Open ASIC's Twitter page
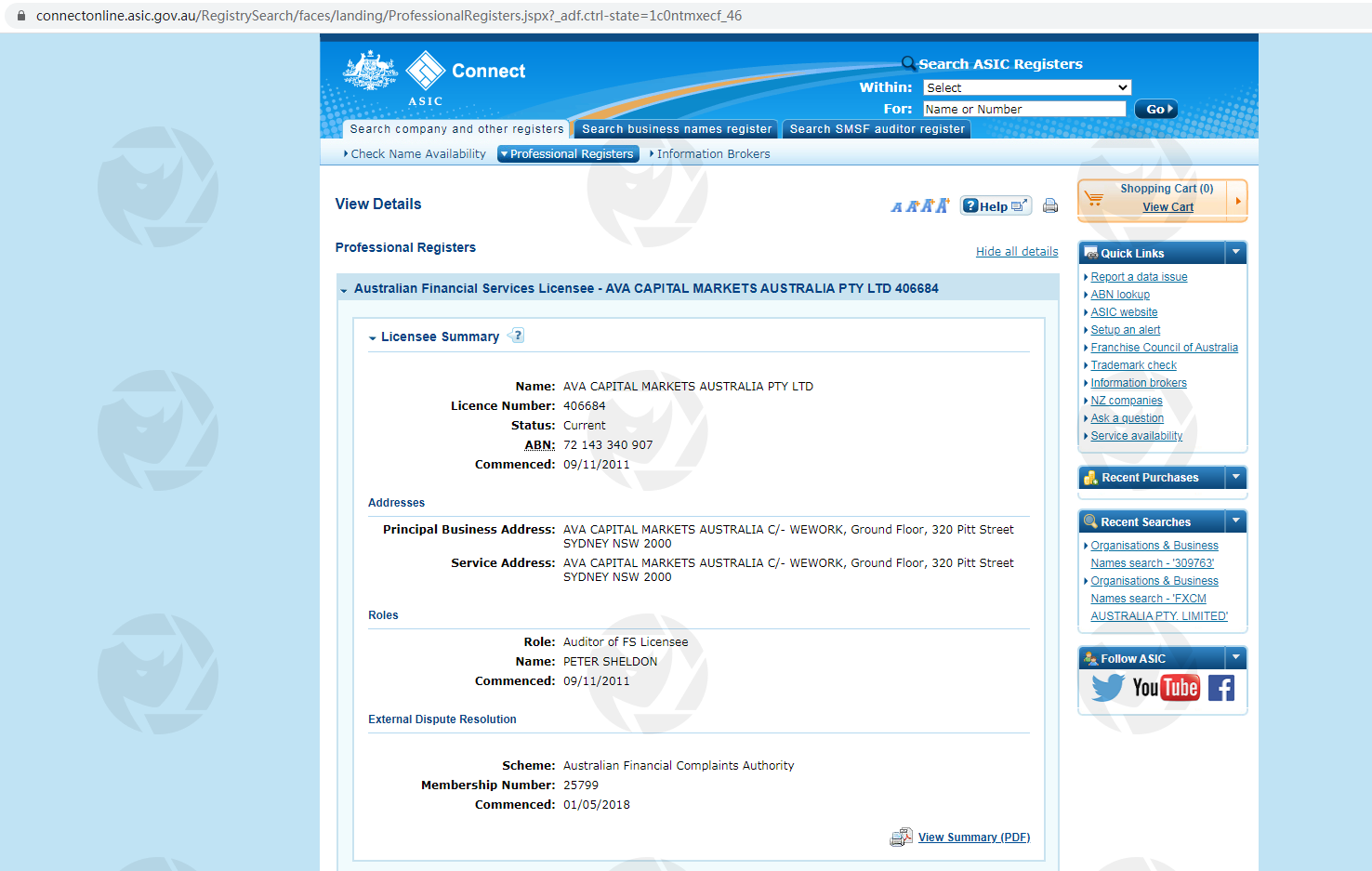This screenshot has width=1372, height=871. (1107, 688)
